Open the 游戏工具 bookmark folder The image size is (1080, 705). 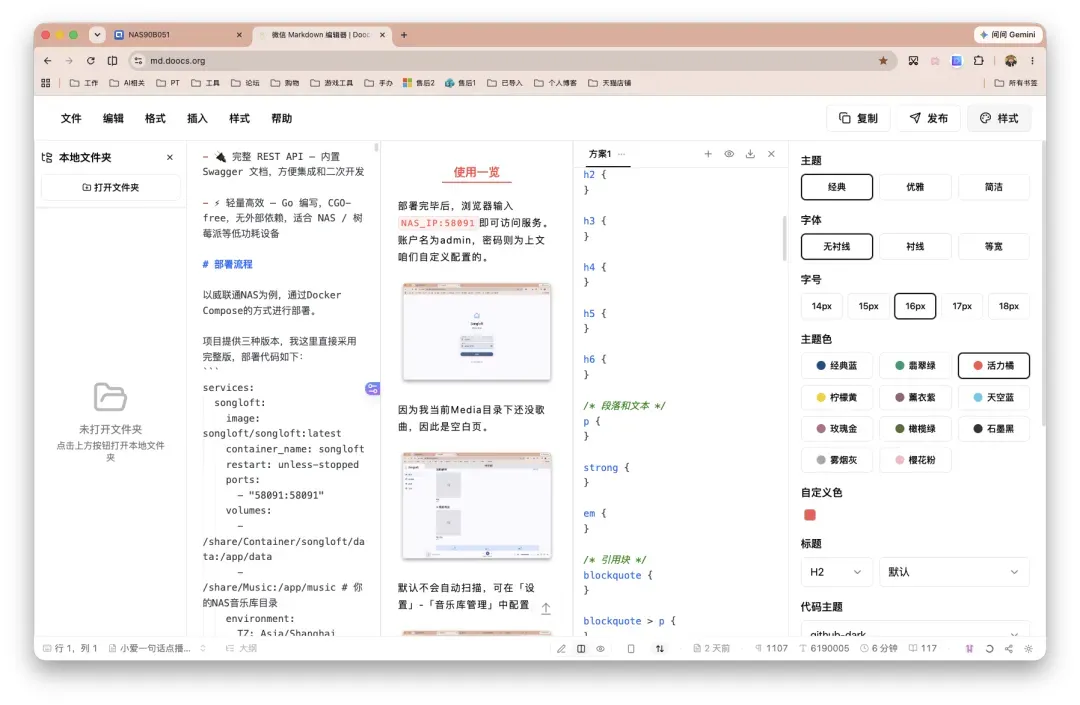coord(331,83)
